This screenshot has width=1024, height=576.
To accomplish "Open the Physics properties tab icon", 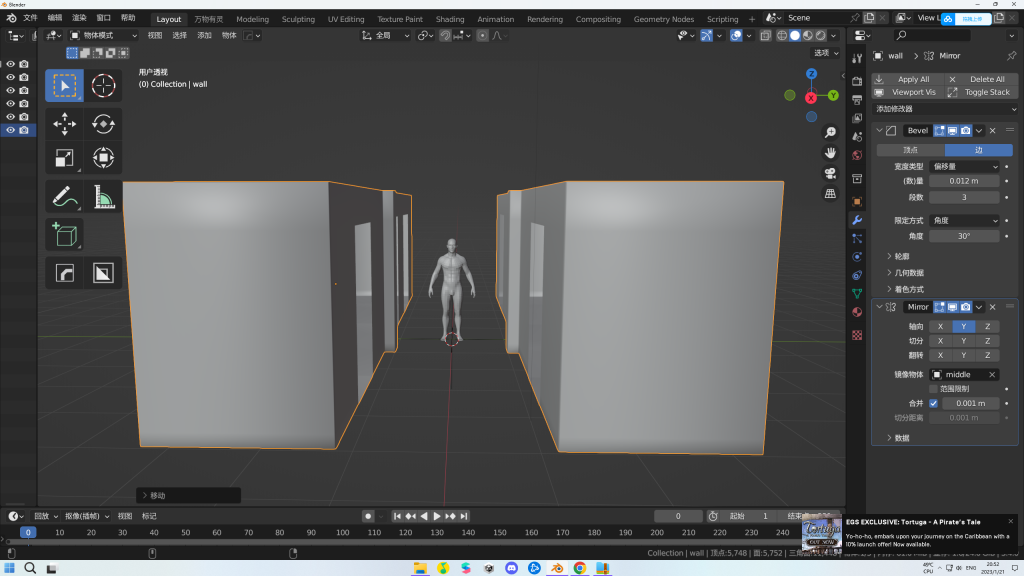I will (857, 257).
